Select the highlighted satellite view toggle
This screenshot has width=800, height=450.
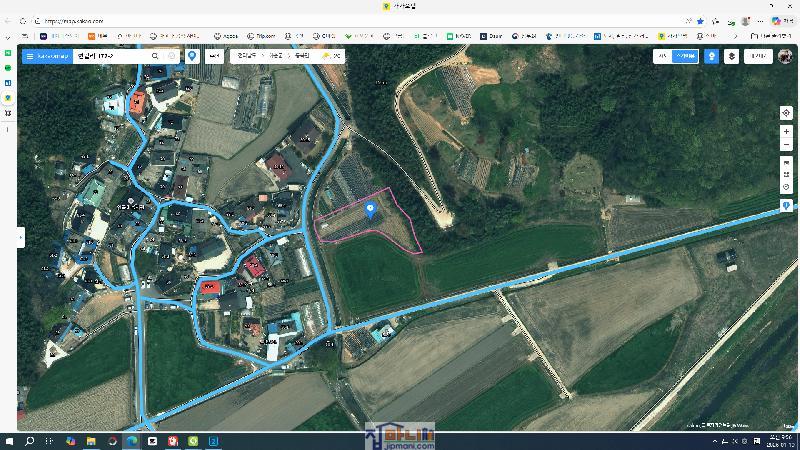(685, 57)
